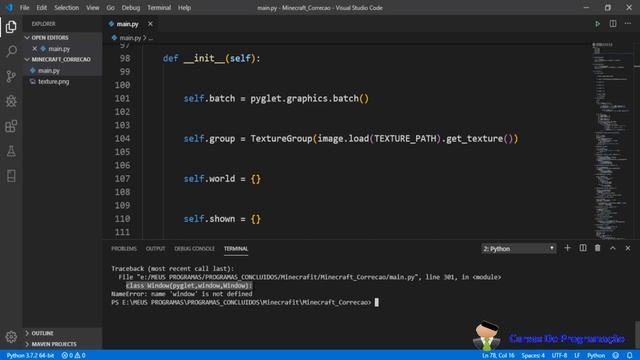Open the Selection menu
Screen dimensions: 640x360
click(x=67, y=8)
